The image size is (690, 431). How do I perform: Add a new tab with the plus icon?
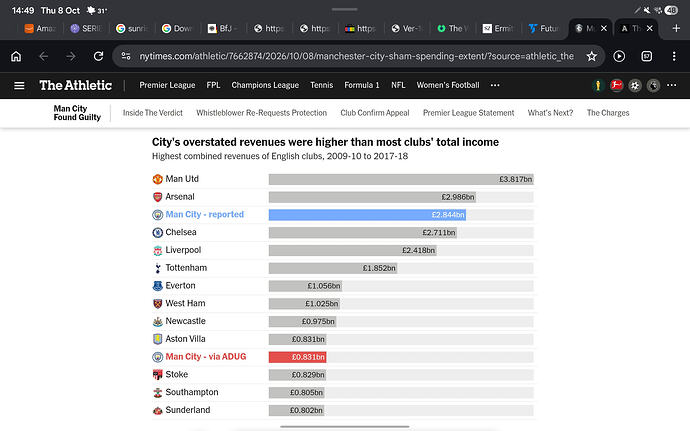[676, 28]
